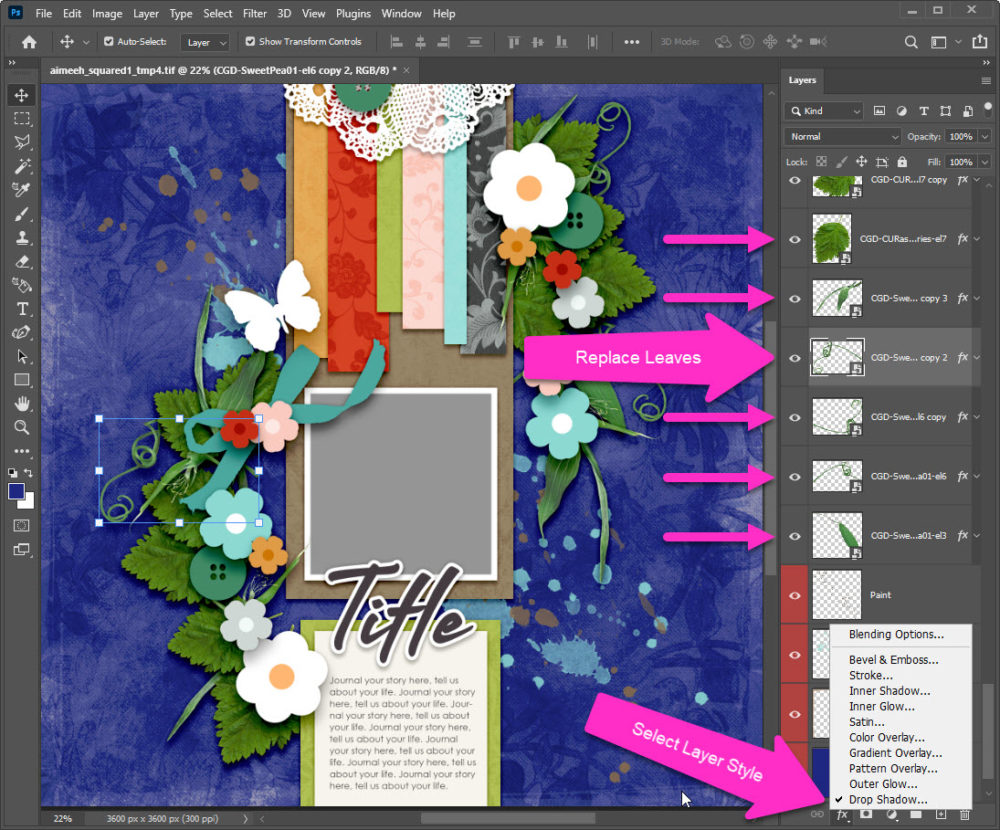
Task: Open the Search icon in options bar
Action: (911, 42)
